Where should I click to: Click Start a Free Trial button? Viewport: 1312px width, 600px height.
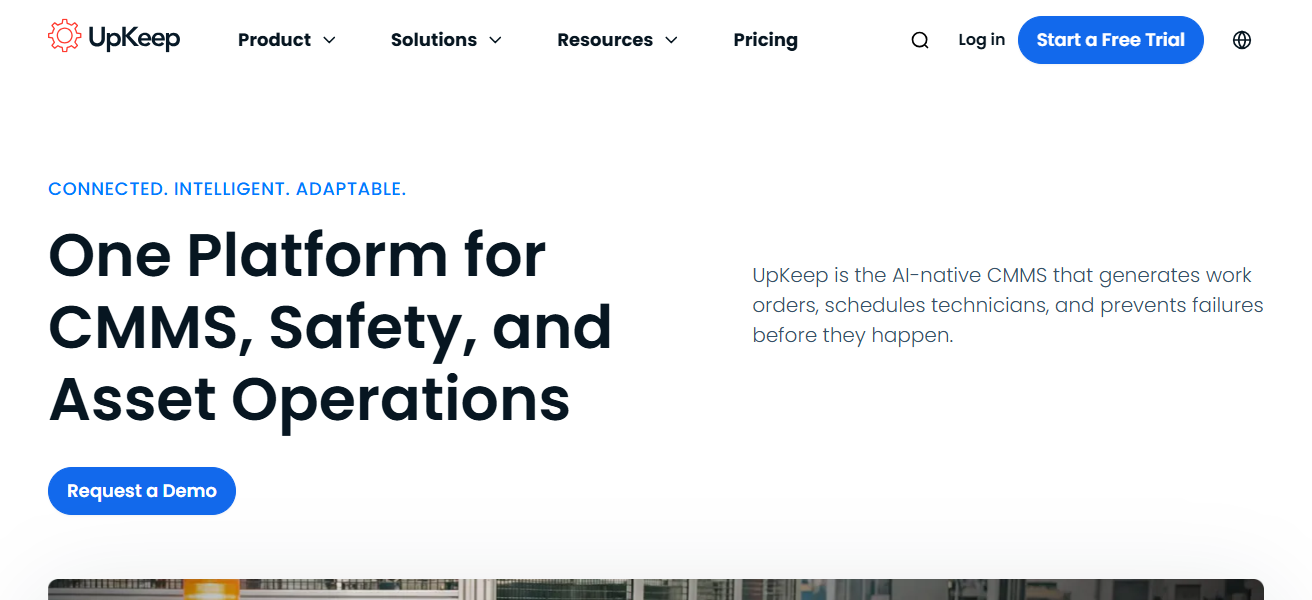tap(1111, 40)
